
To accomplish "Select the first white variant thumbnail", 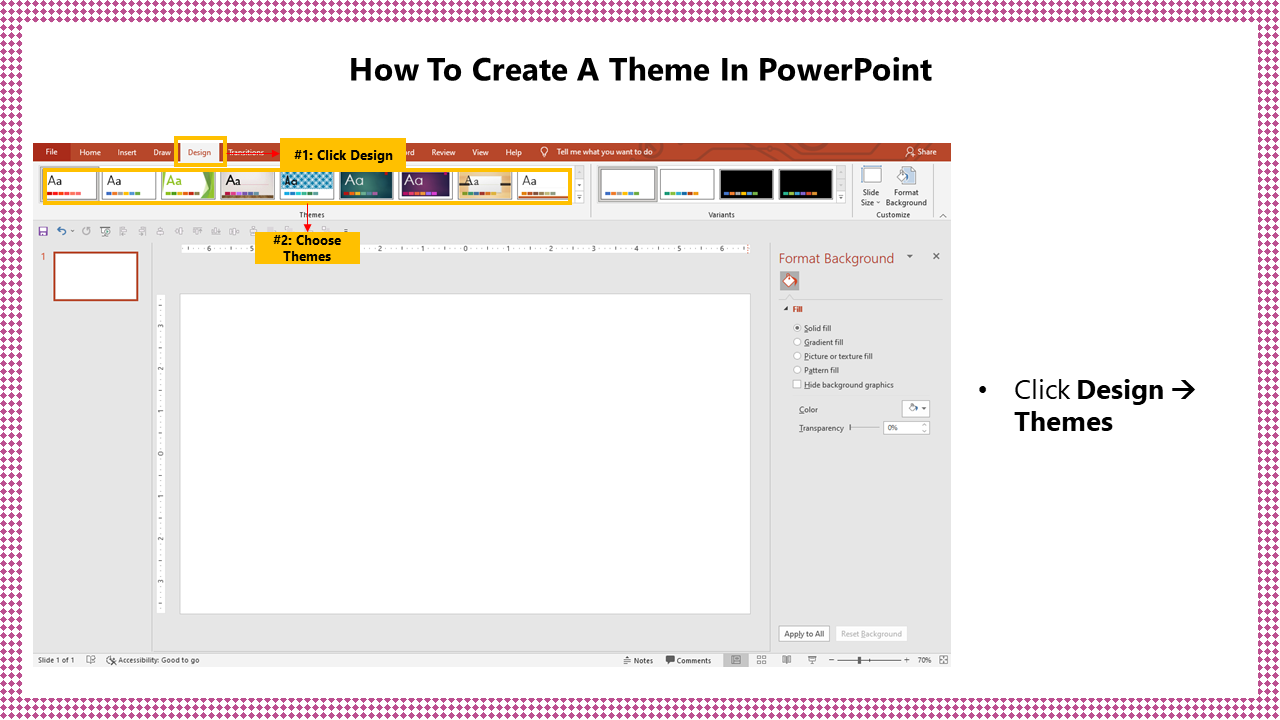I will coord(628,184).
